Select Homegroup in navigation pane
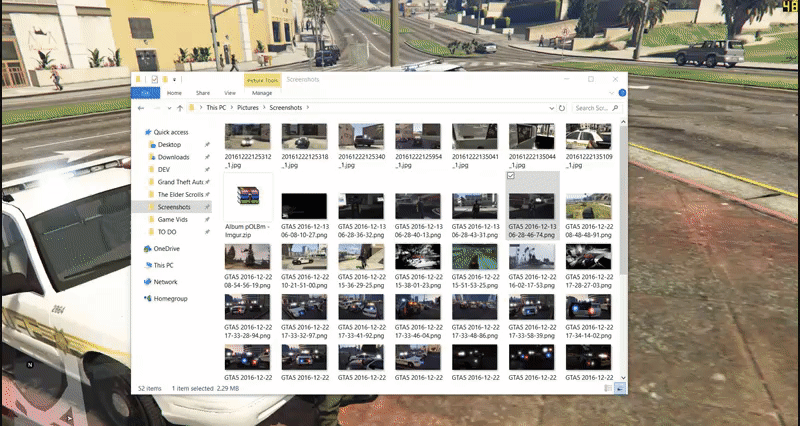The height and width of the screenshot is (426, 800). [166, 298]
